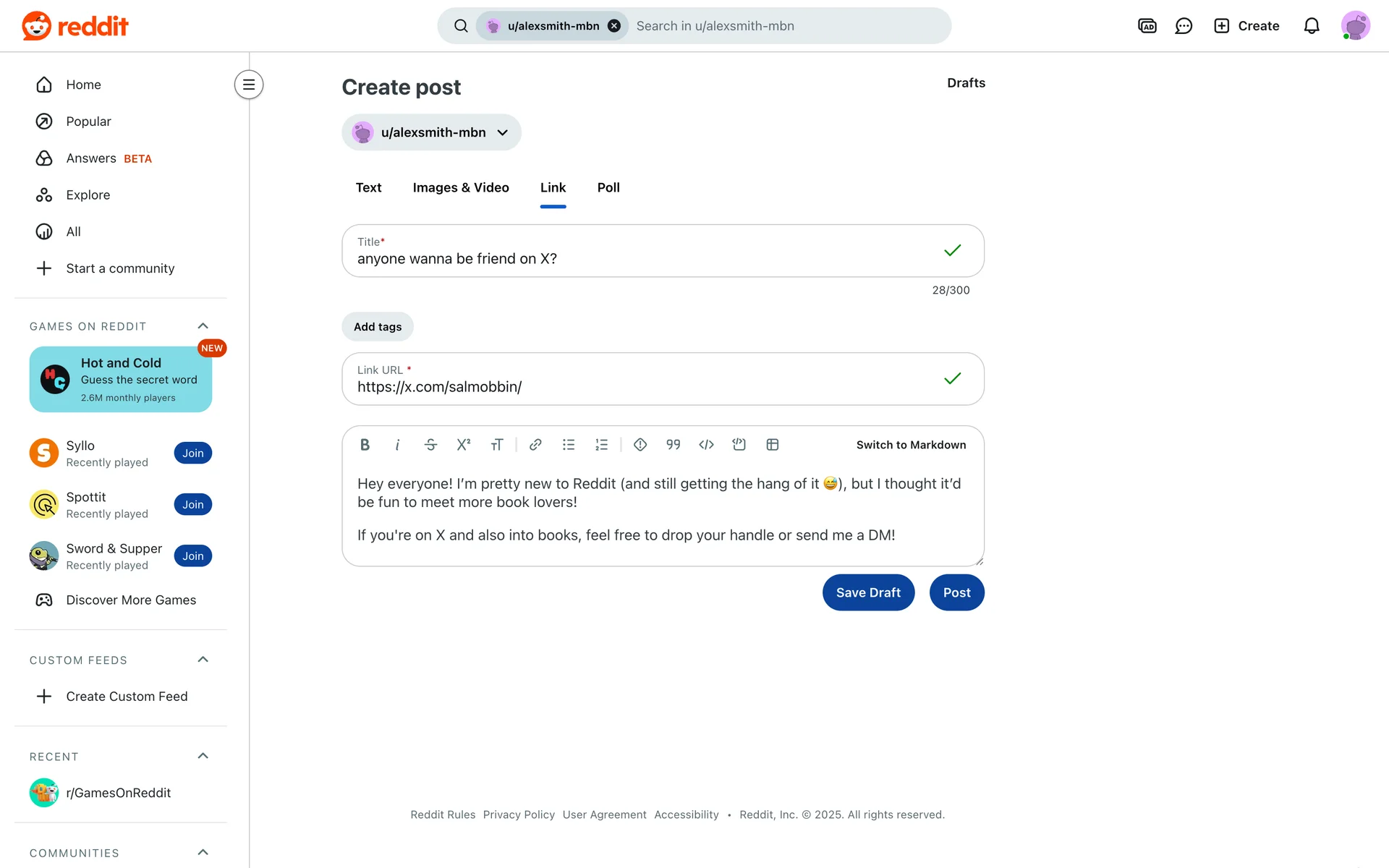Screen dimensions: 1389x868
Task: Click the Save Draft button
Action: tap(868, 592)
